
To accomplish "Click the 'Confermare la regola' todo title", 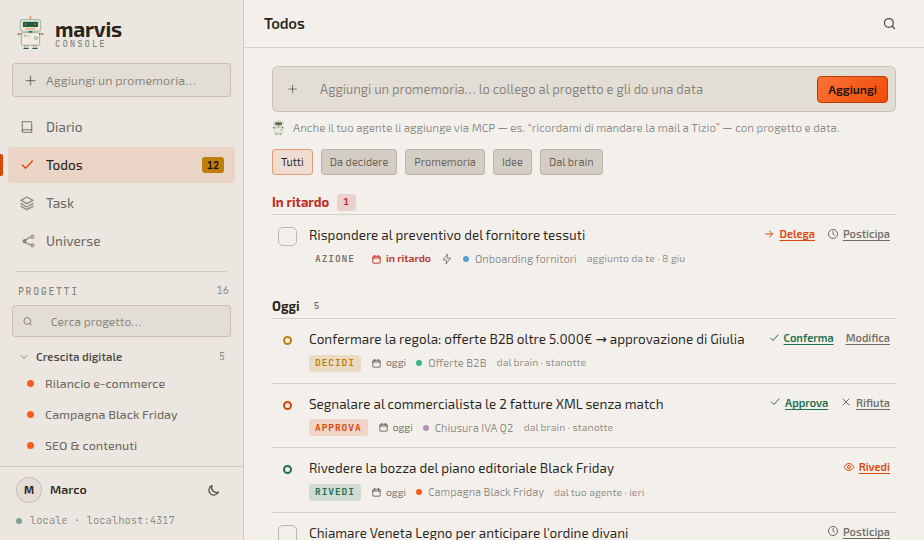I will click(527, 340).
